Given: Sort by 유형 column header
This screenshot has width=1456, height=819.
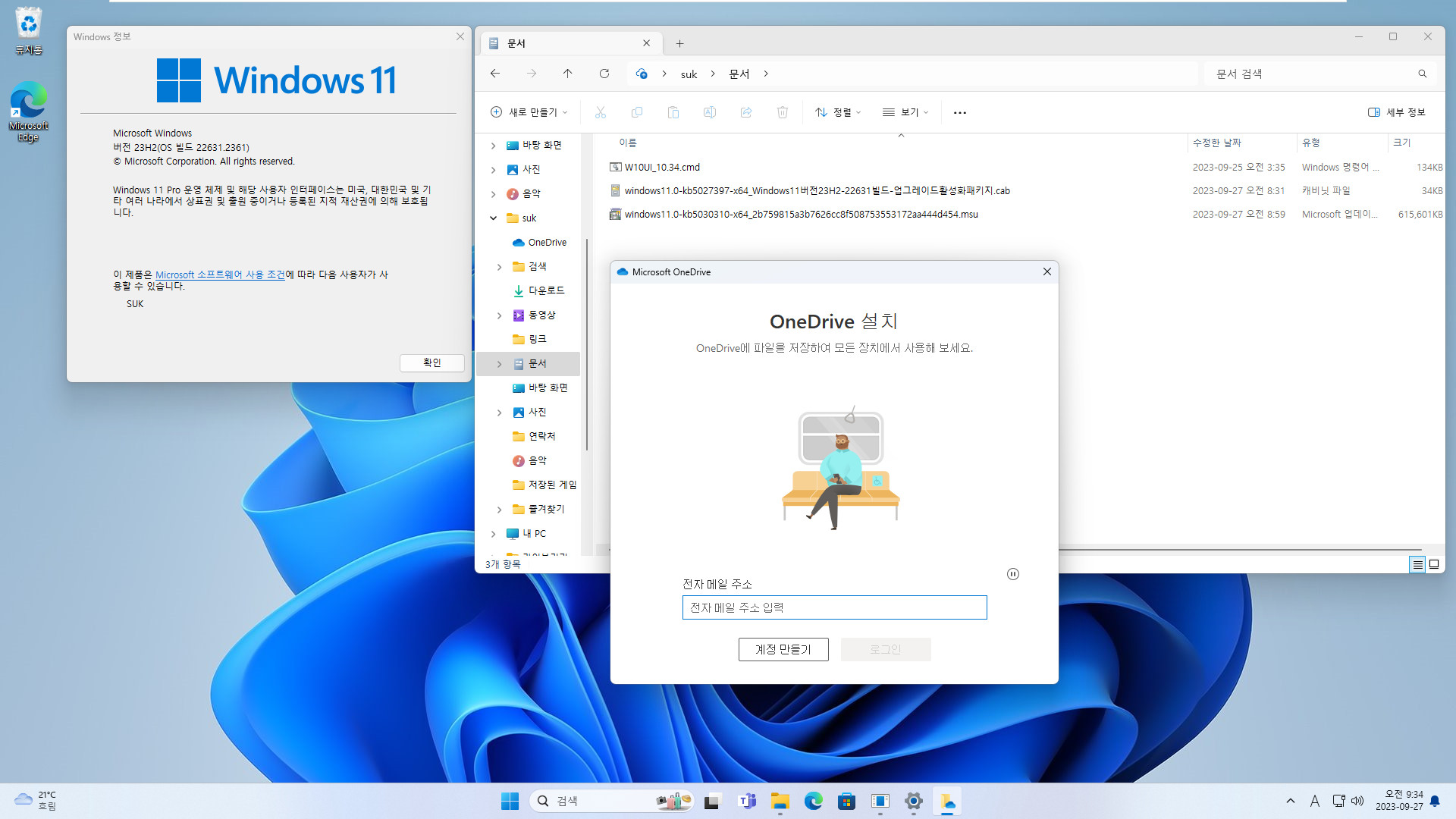Looking at the screenshot, I should coord(1310,143).
